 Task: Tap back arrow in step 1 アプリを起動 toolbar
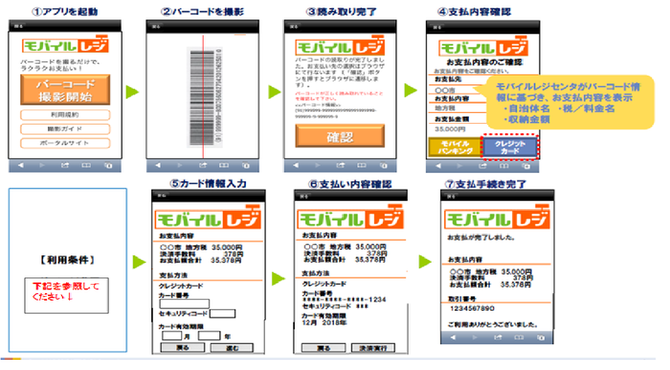tap(21, 165)
